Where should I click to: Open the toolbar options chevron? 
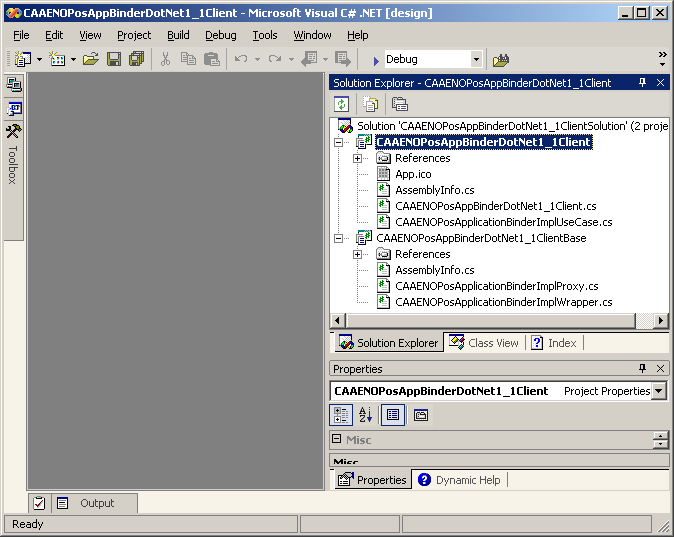tap(662, 59)
